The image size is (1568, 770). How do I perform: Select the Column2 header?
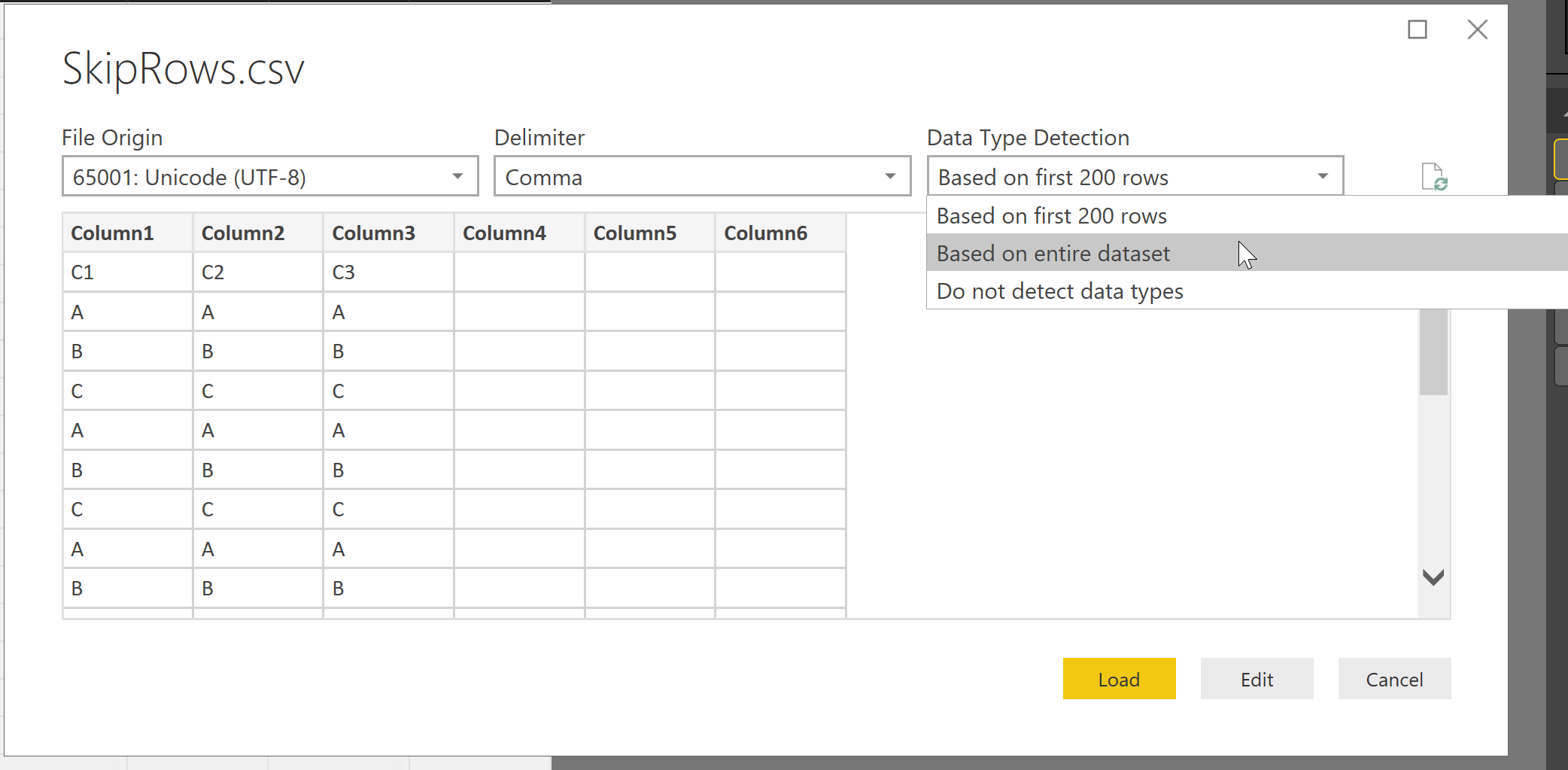[258, 233]
